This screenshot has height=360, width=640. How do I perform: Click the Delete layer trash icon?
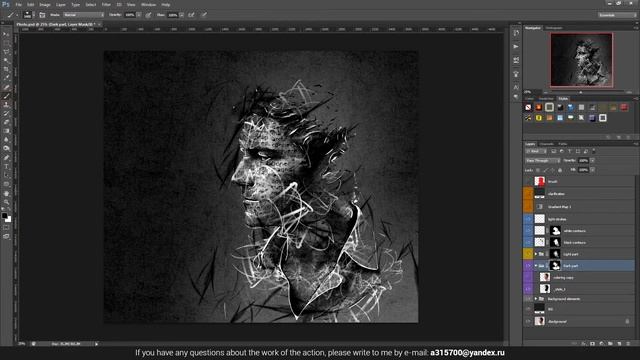click(x=628, y=344)
